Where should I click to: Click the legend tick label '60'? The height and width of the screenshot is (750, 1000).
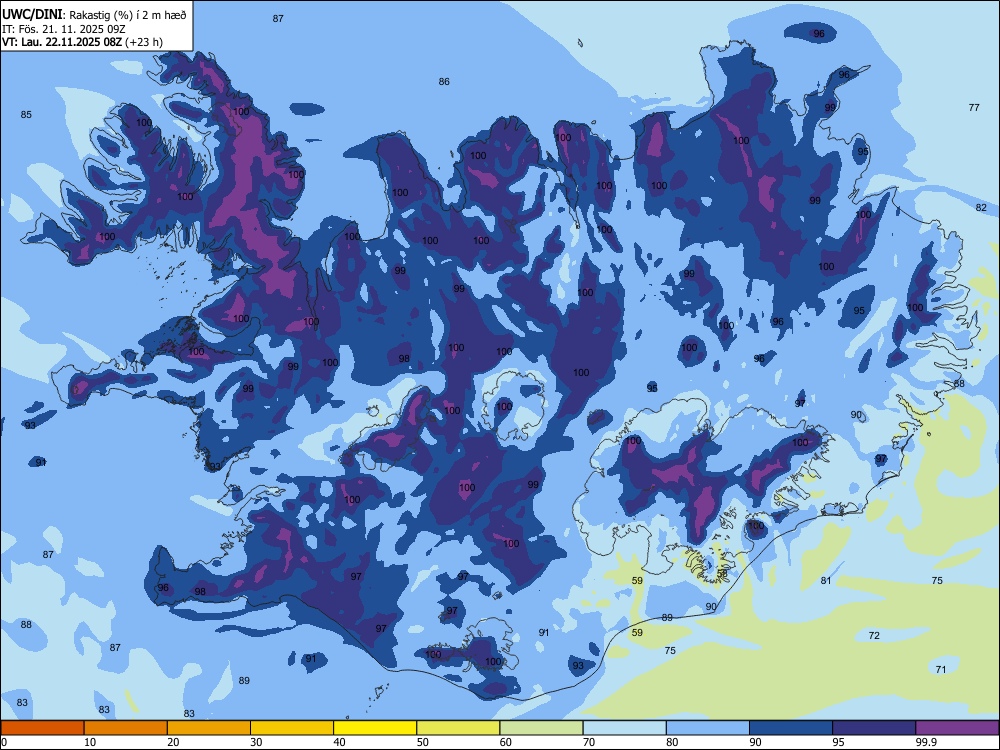click(506, 742)
